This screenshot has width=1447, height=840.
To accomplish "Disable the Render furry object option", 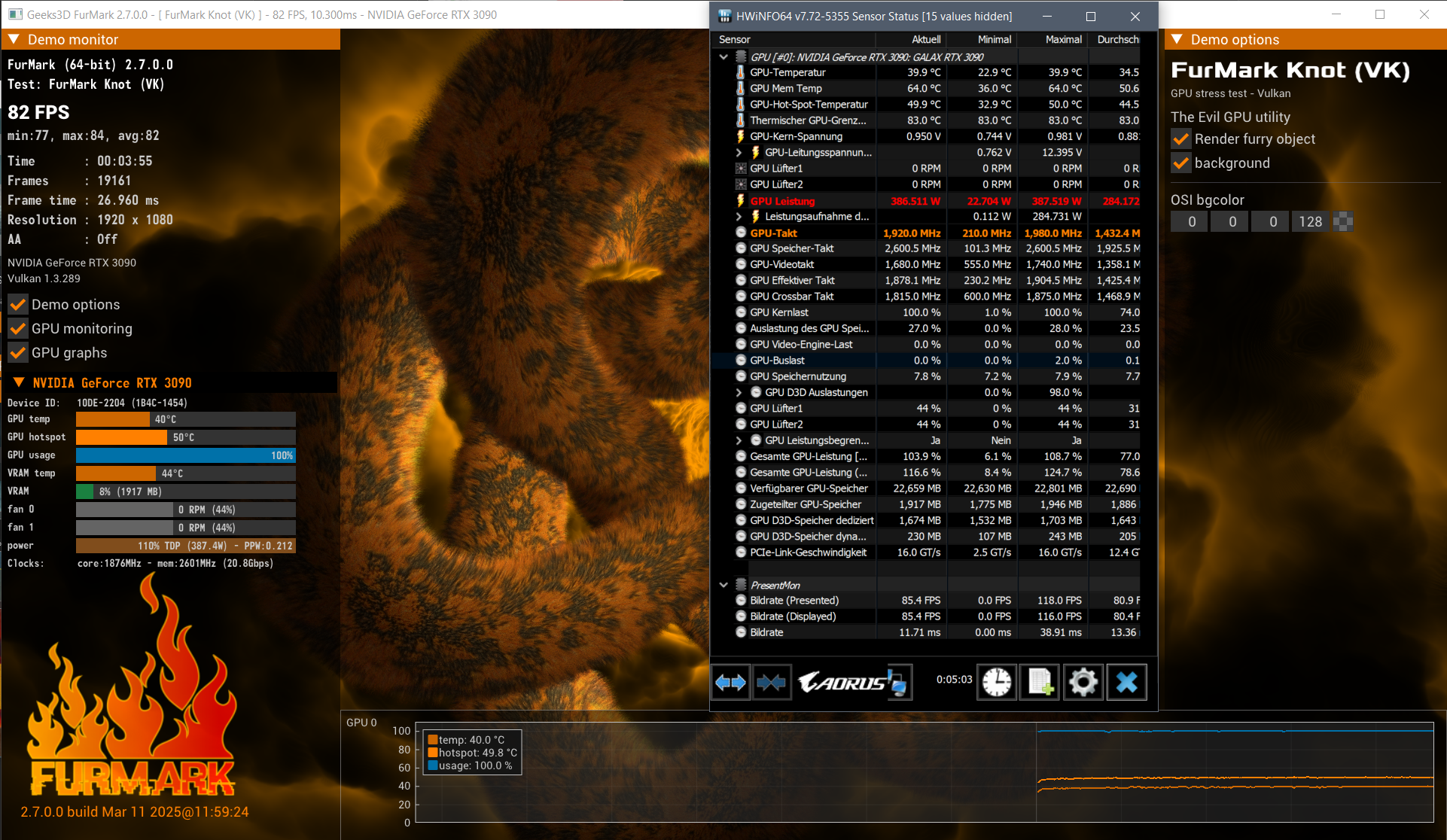I will (x=1181, y=139).
